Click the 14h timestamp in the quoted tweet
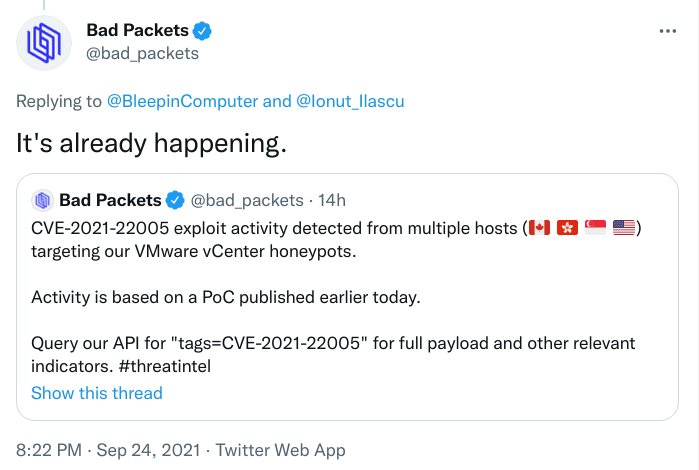699x470 pixels. [332, 200]
